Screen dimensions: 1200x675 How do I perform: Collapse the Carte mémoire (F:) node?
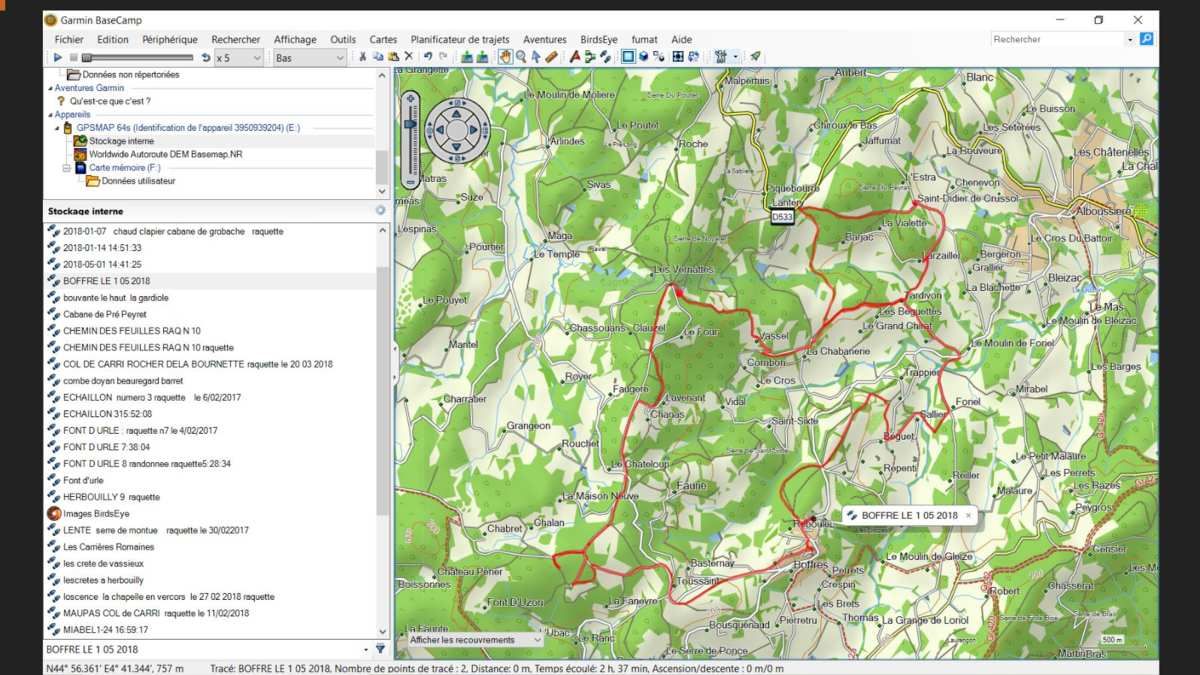click(66, 168)
